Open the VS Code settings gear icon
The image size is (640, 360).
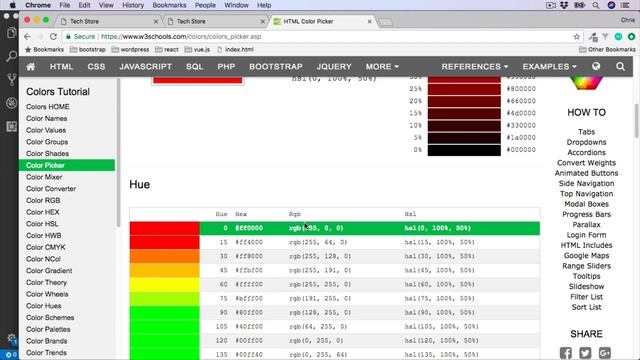[11, 338]
